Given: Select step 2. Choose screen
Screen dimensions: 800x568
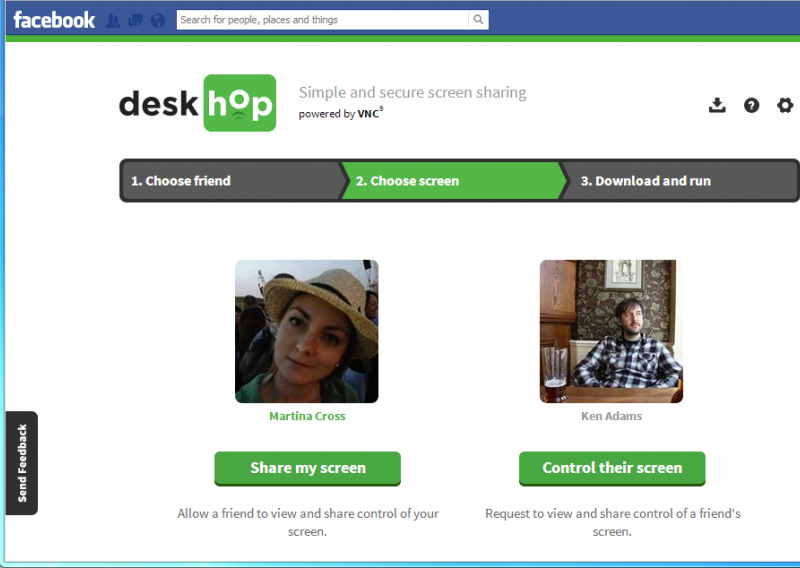Looking at the screenshot, I should click(454, 181).
